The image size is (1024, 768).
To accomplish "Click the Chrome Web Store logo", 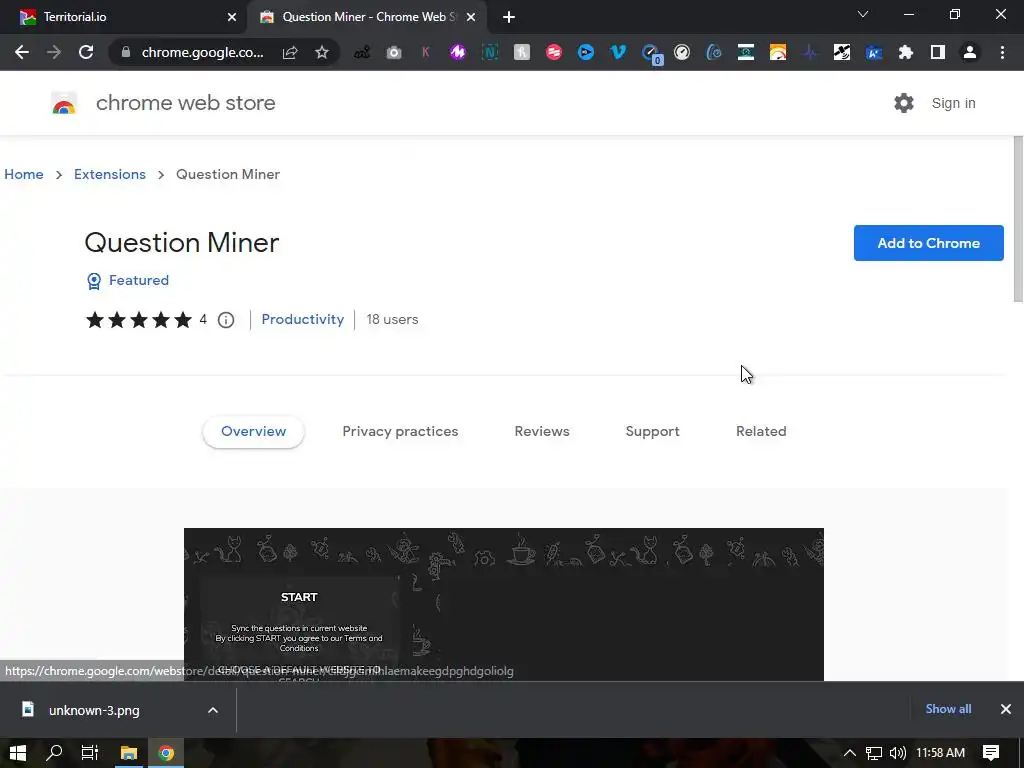I will (x=64, y=103).
